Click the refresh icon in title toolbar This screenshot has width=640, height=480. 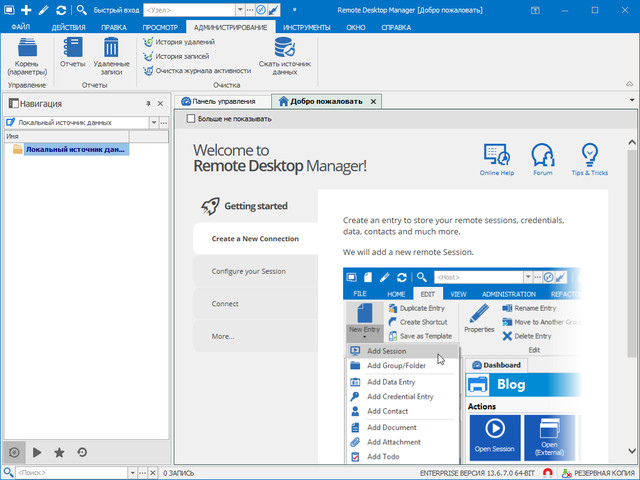pos(61,9)
